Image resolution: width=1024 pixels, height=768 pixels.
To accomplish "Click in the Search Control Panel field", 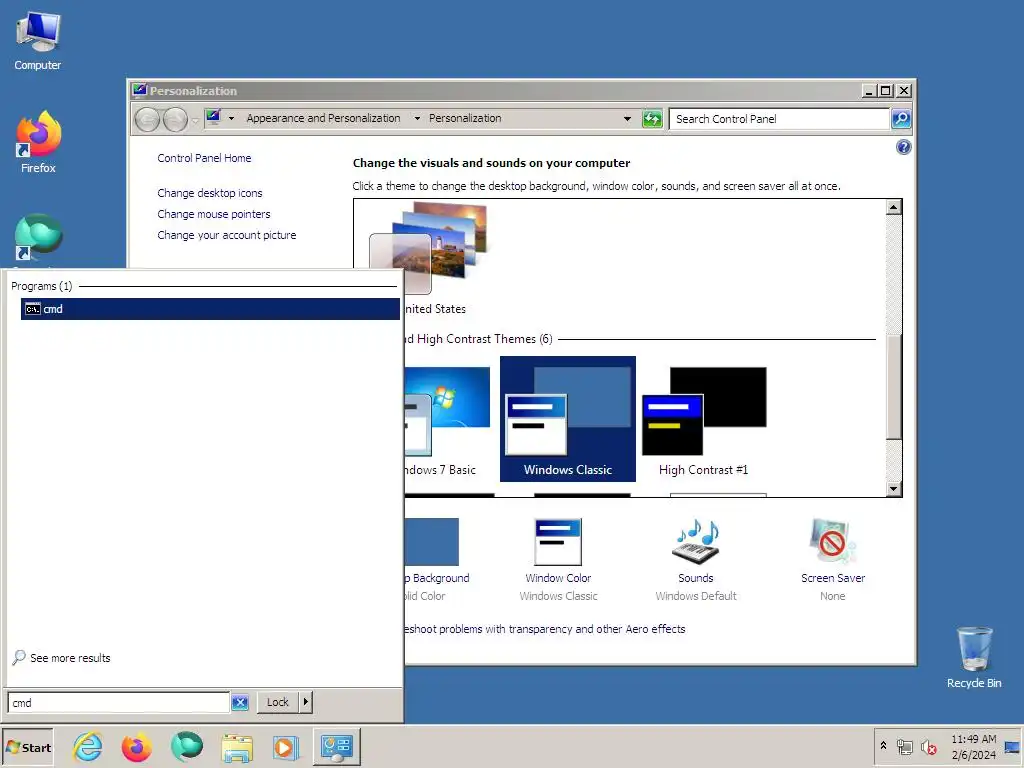I will (779, 119).
